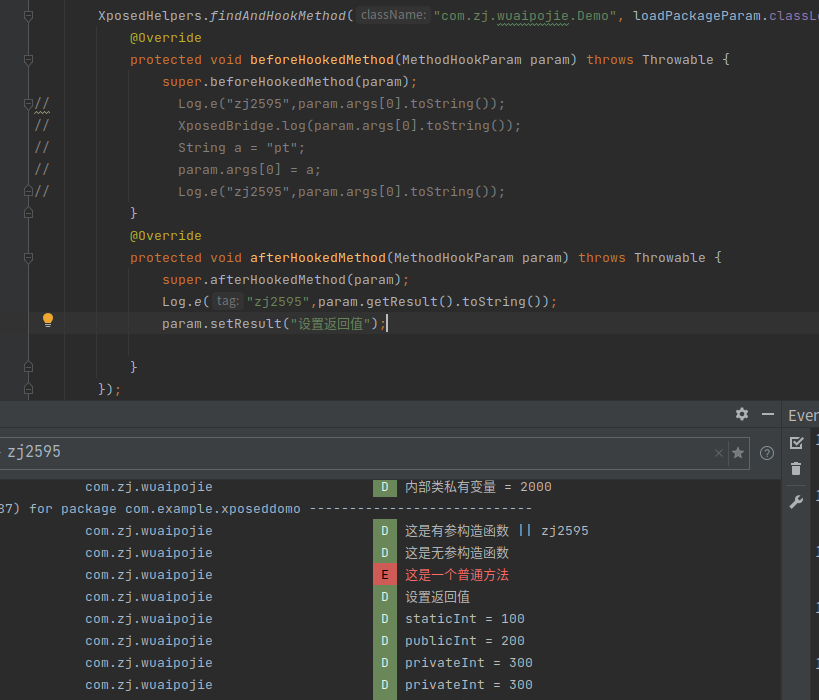Click fold end marker at beforeHookedMethod closing brace
Viewport: 819px width, 700px height.
tap(29, 213)
